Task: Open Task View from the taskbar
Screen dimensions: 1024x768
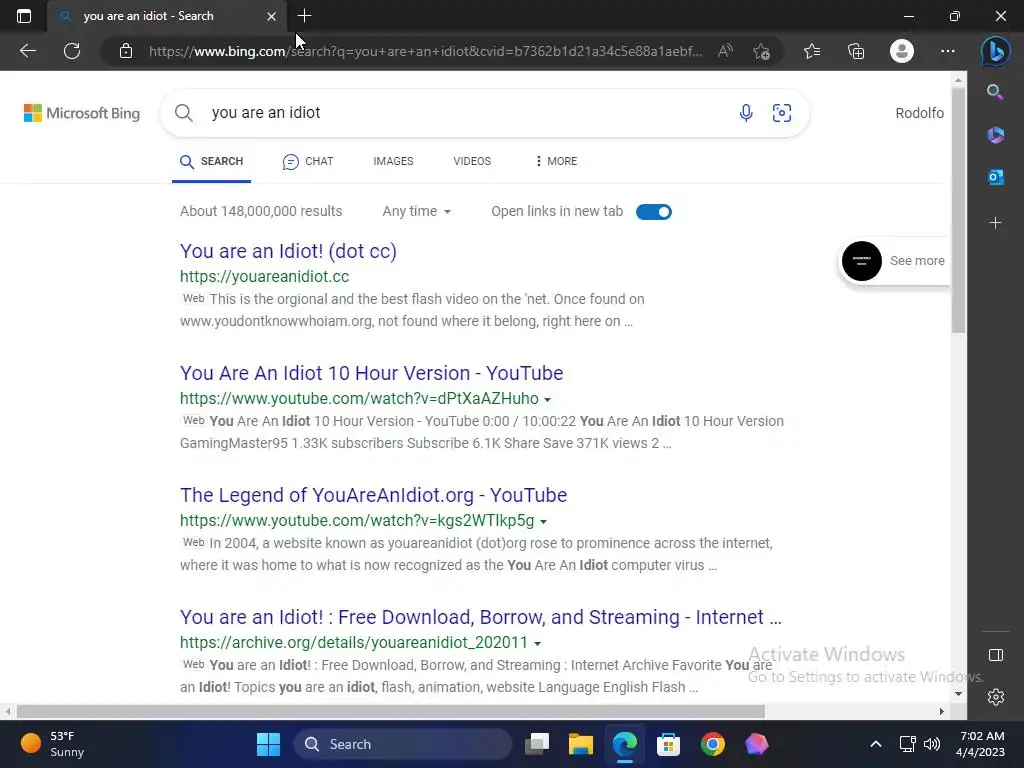Action: tap(537, 744)
